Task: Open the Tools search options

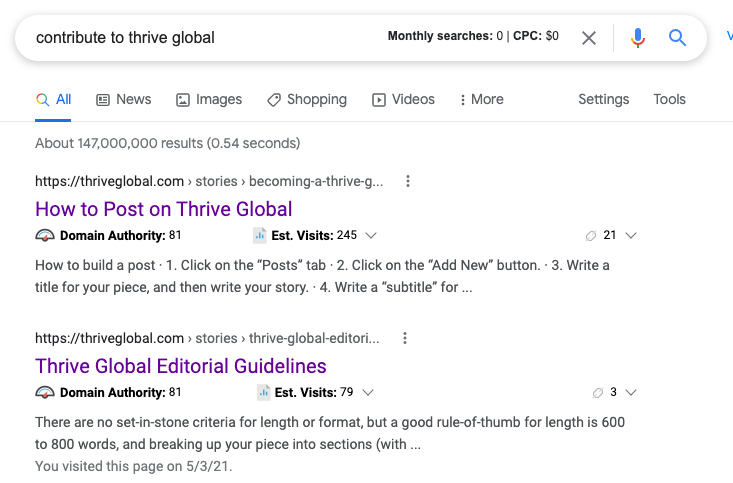Action: click(x=669, y=100)
